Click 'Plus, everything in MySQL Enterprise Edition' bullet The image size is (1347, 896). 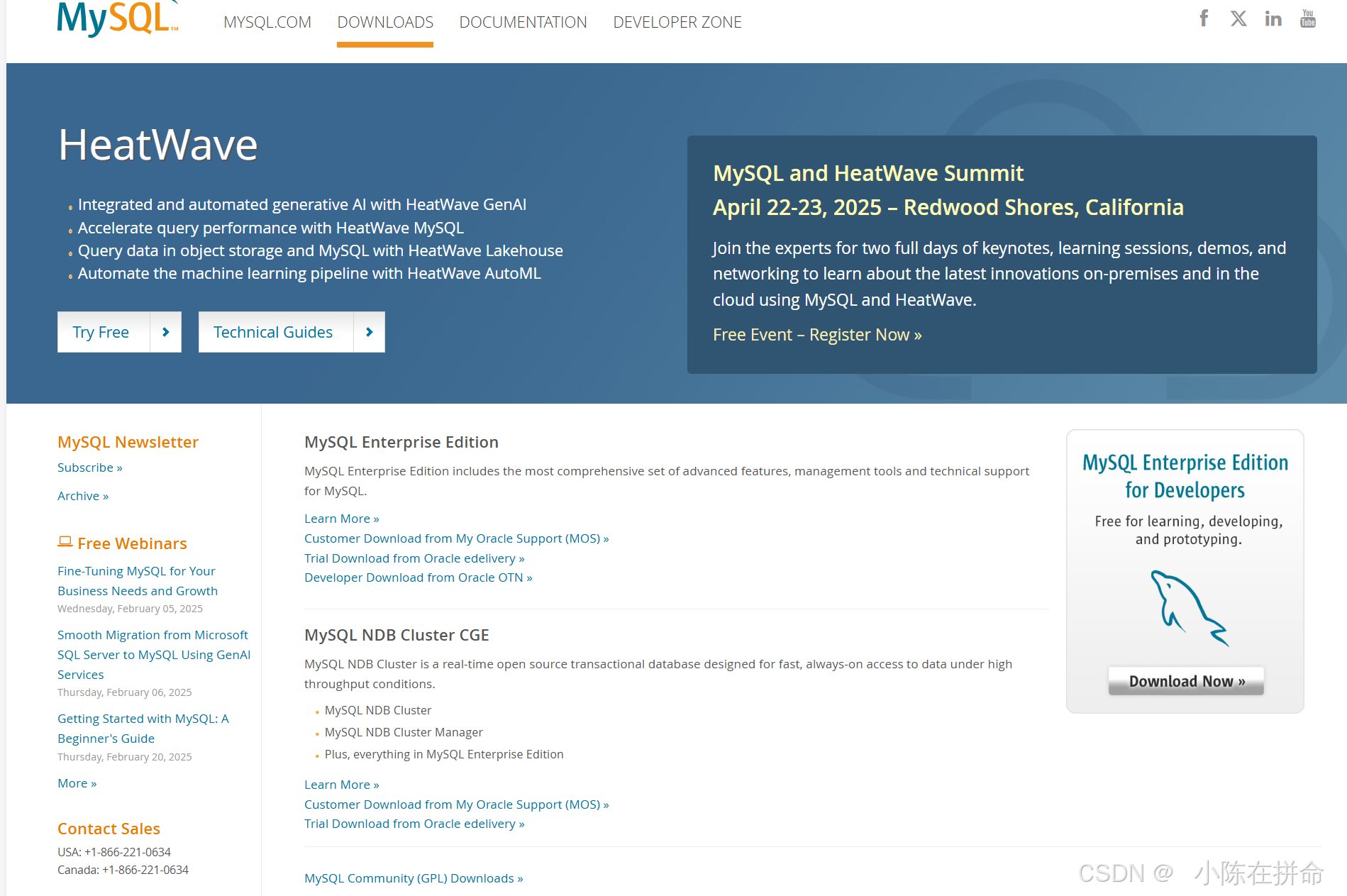pos(444,754)
